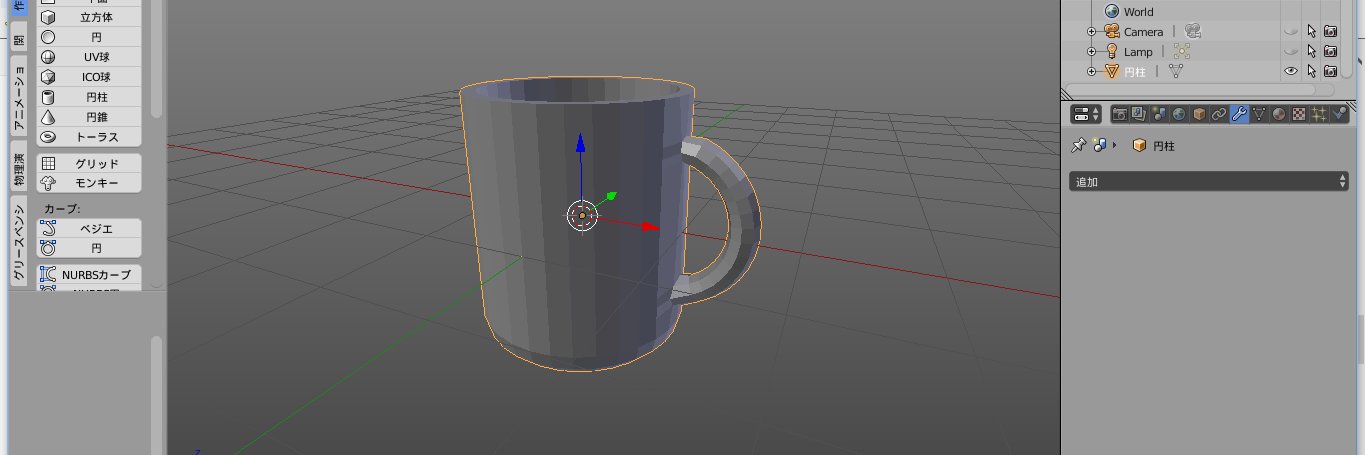
Task: Add the monkey mesh (モンキー)
Action: coord(89,183)
